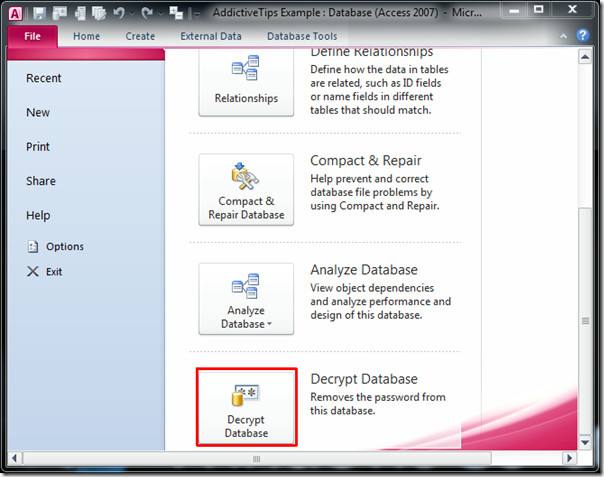Select New in the backstage menu
This screenshot has height=477, width=604.
pyautogui.click(x=38, y=113)
